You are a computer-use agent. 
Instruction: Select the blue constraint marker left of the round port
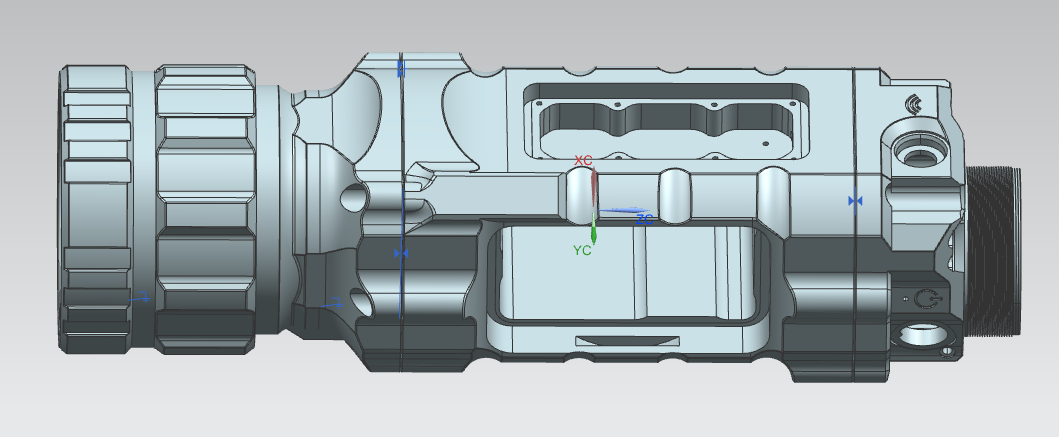pyautogui.click(x=854, y=201)
